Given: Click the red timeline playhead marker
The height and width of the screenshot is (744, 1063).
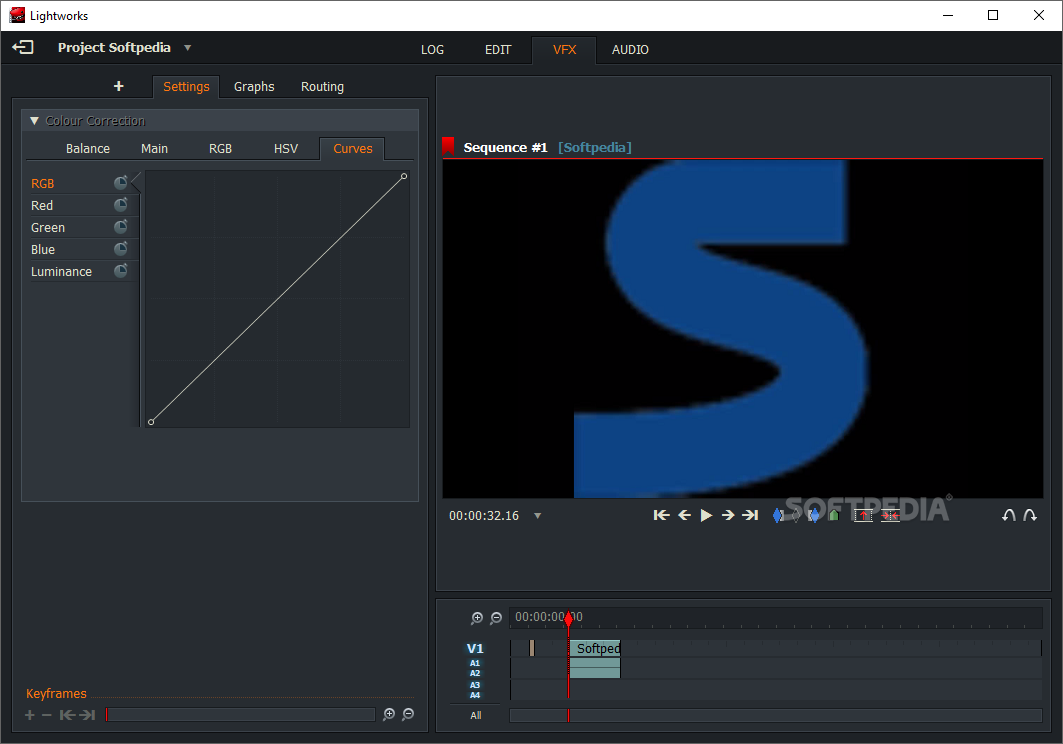Looking at the screenshot, I should coord(569,617).
